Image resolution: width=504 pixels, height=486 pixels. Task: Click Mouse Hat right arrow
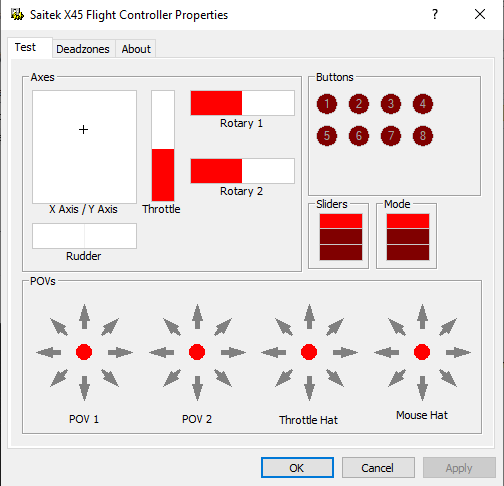tap(458, 352)
